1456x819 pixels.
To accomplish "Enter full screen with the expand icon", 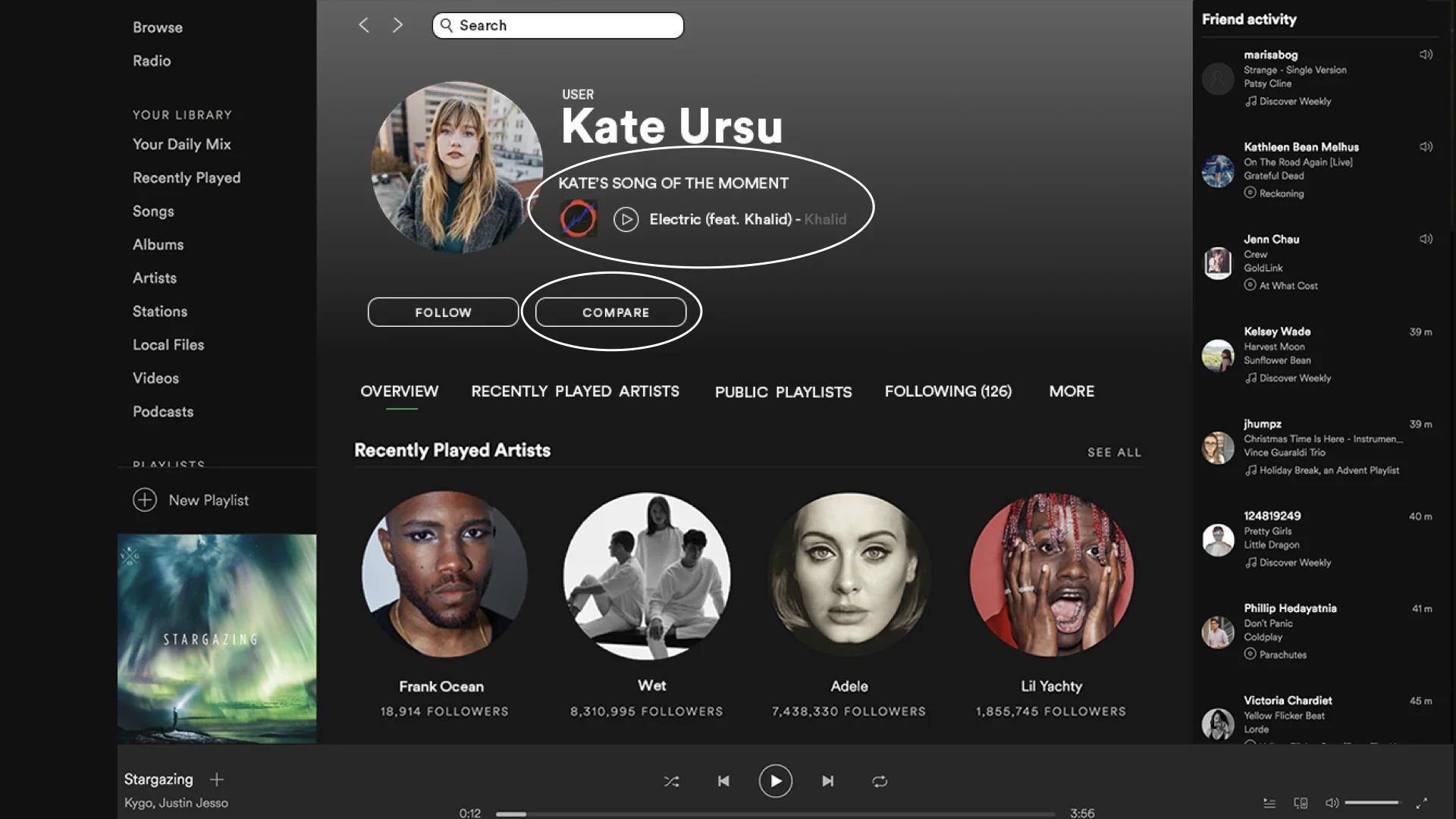I will pos(1422,802).
